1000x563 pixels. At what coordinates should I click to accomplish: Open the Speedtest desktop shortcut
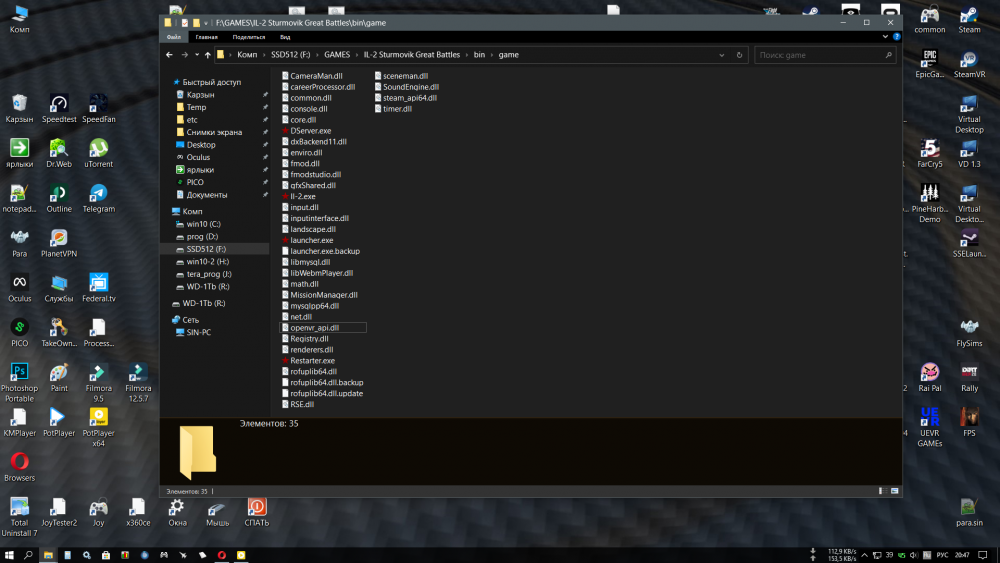pos(59,108)
